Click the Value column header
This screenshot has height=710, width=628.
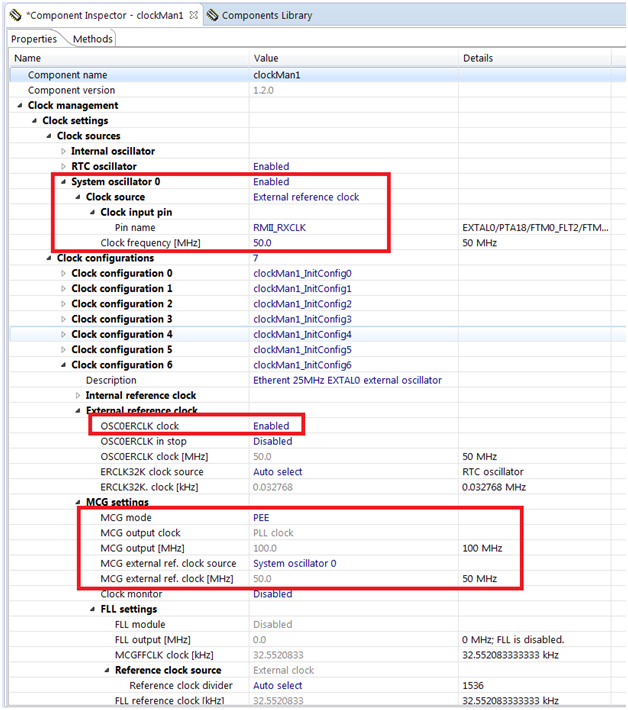pyautogui.click(x=266, y=58)
